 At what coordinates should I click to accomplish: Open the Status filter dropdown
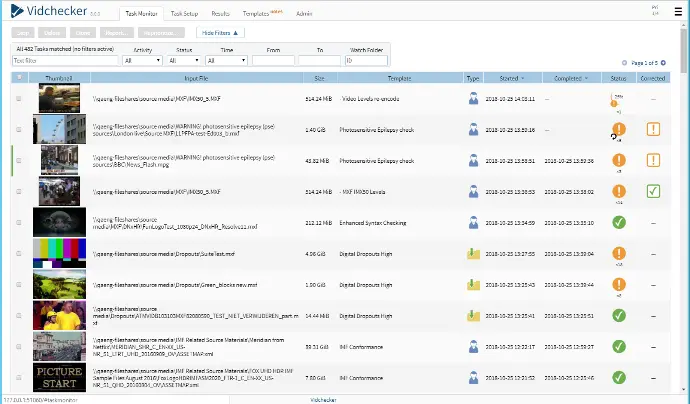pos(184,60)
